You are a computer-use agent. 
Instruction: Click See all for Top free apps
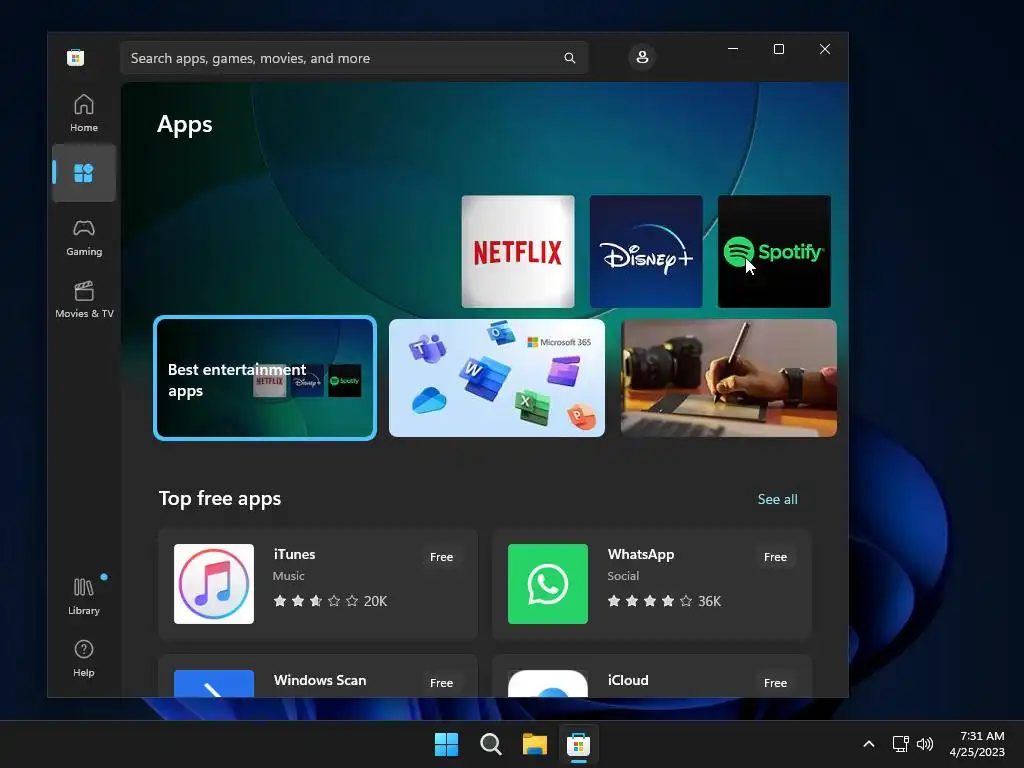click(777, 499)
